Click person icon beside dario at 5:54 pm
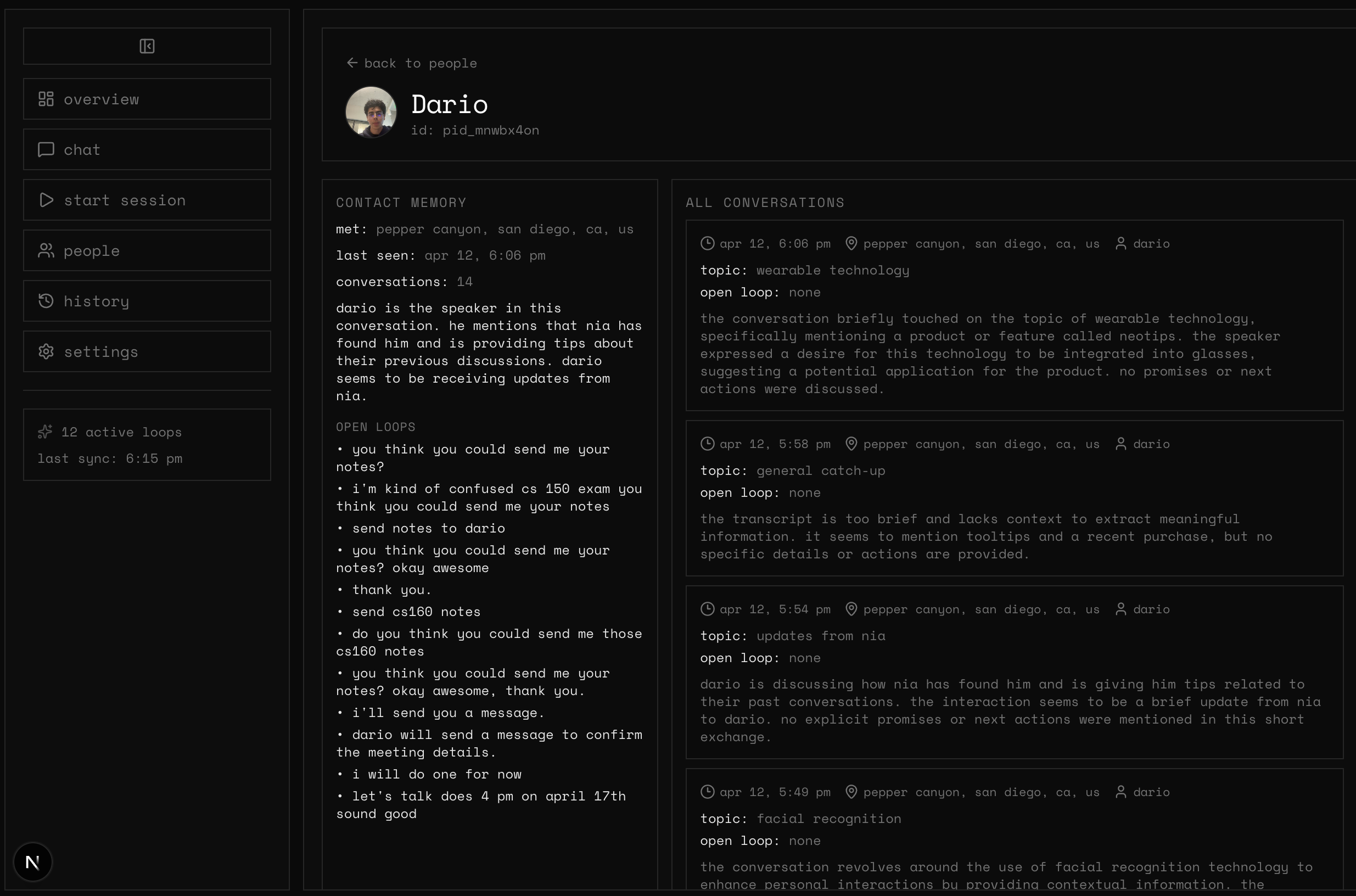This screenshot has height=896, width=1356. point(1120,609)
